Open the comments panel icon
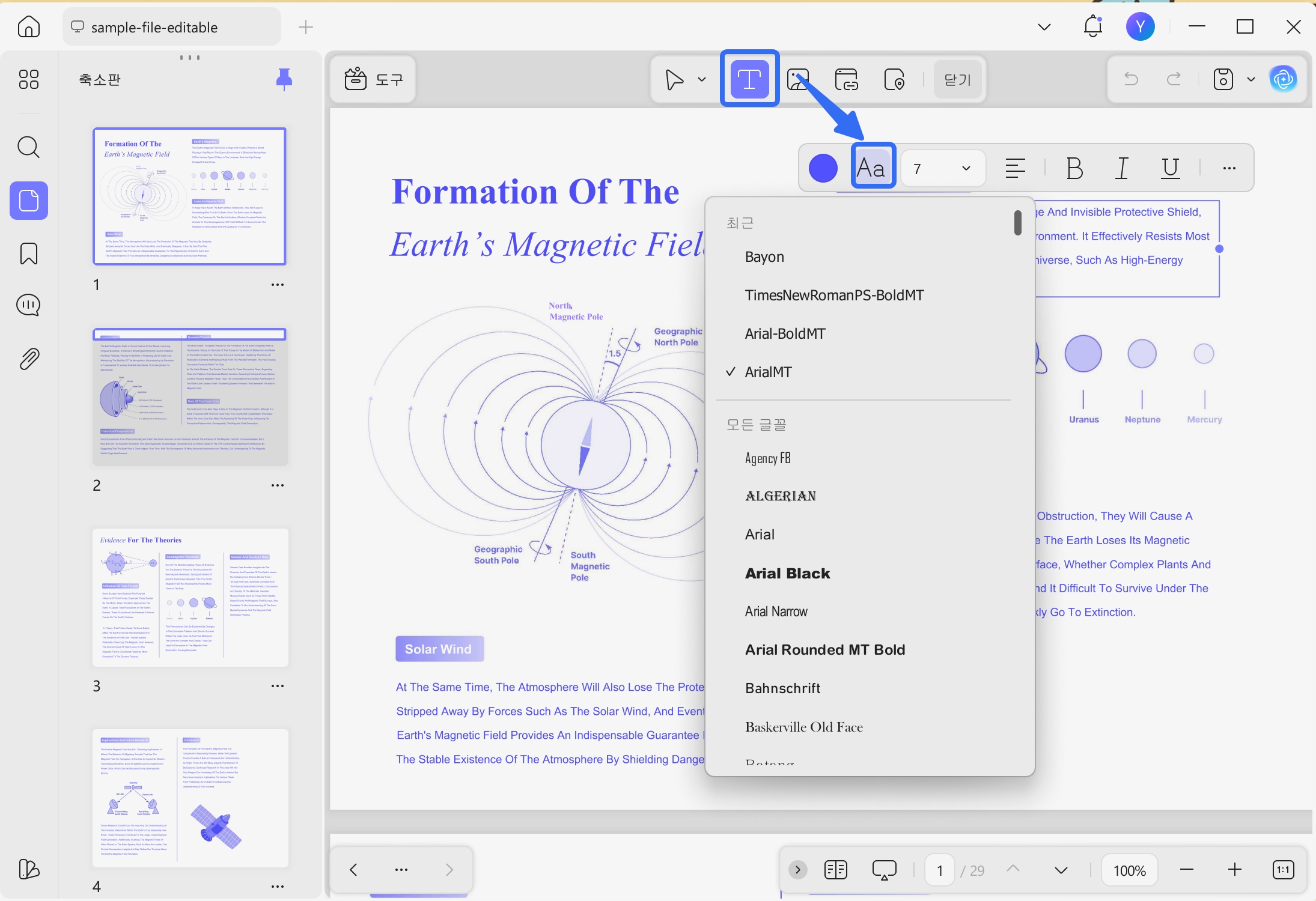 pos(29,306)
